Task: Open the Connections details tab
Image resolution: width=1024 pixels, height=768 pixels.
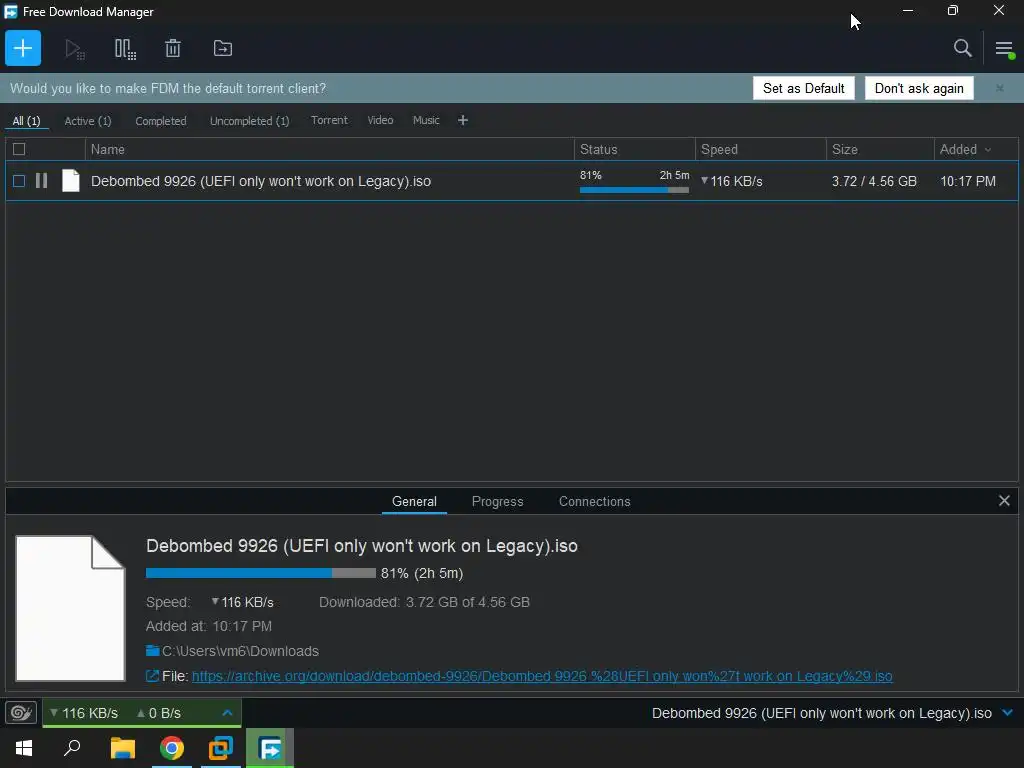Action: 594,502
